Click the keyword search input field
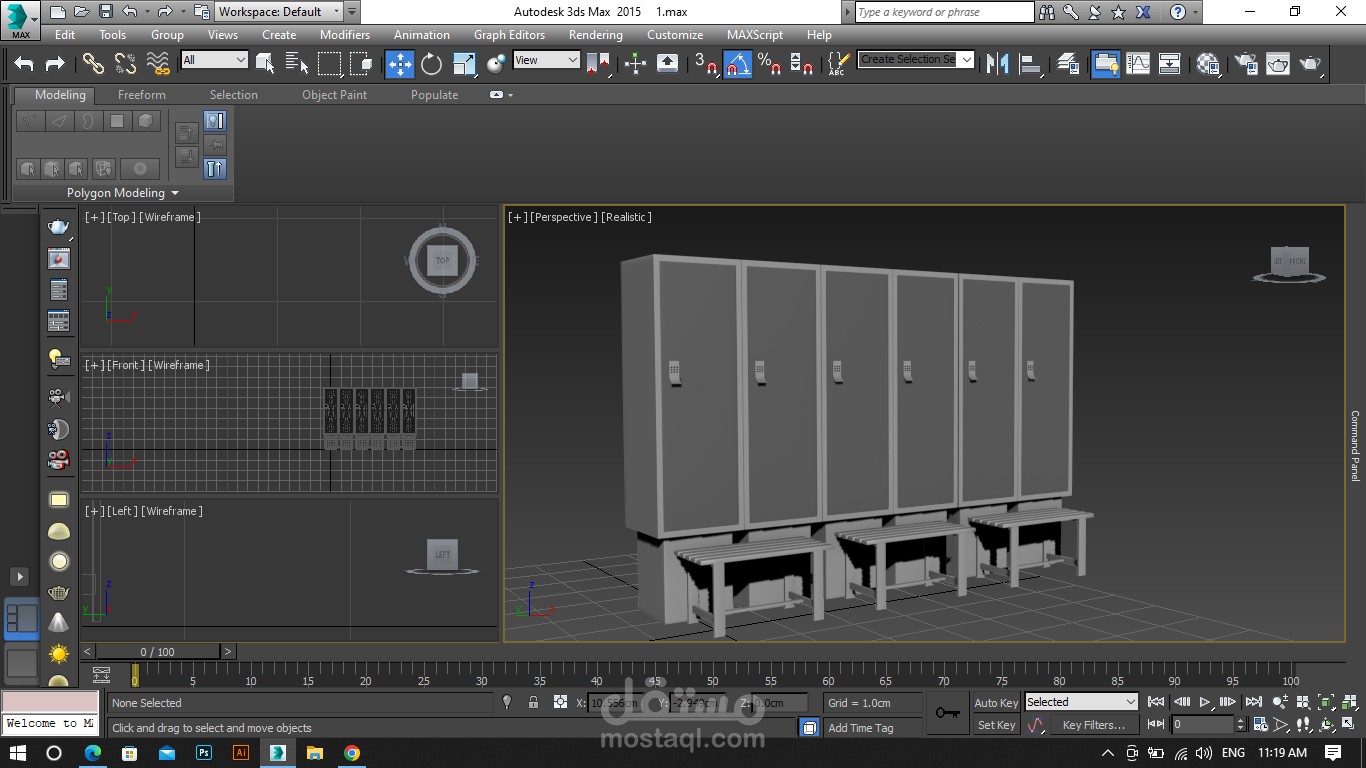The image size is (1366, 768). point(944,12)
